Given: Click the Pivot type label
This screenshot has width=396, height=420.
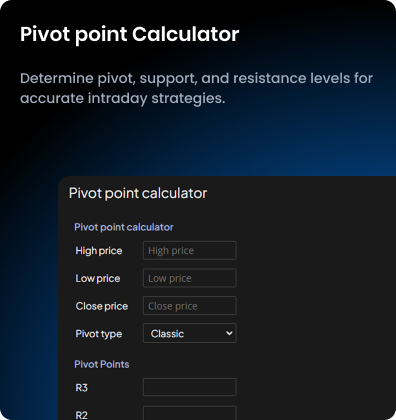Looking at the screenshot, I should click(x=99, y=334).
